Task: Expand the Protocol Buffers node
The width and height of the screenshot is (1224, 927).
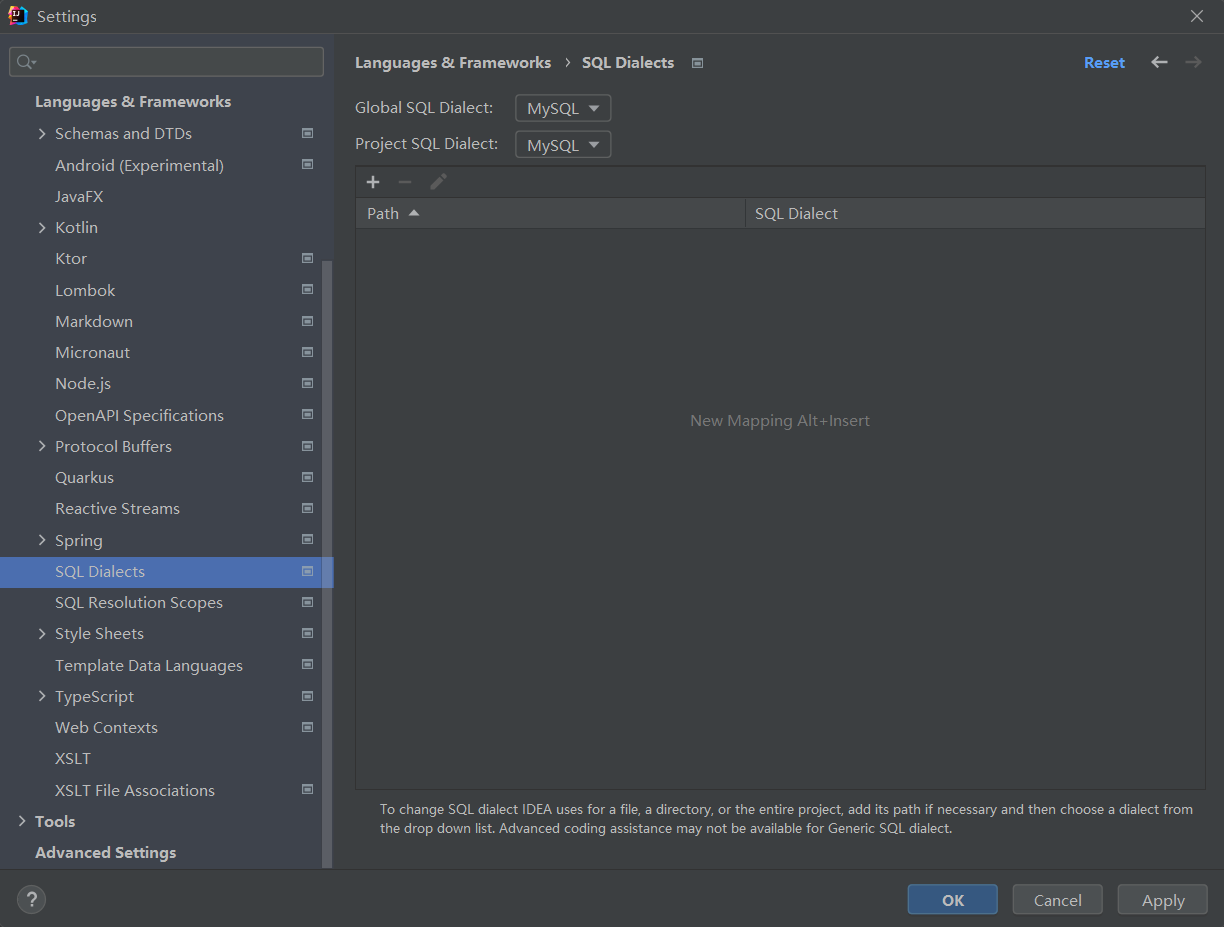Action: [x=42, y=446]
